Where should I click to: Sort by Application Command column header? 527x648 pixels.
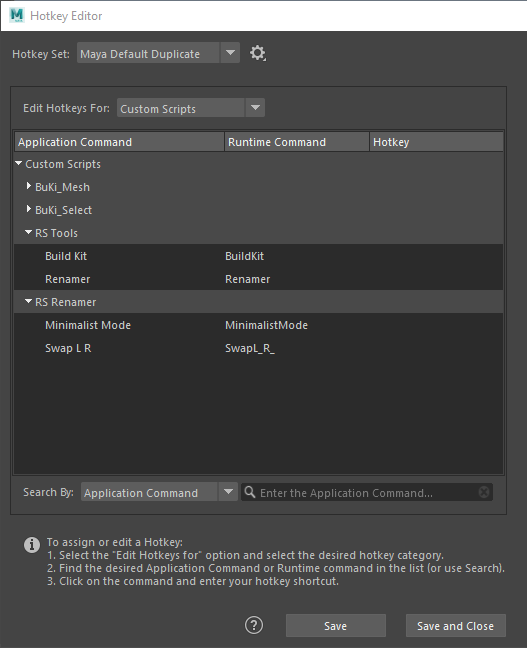coord(119,142)
